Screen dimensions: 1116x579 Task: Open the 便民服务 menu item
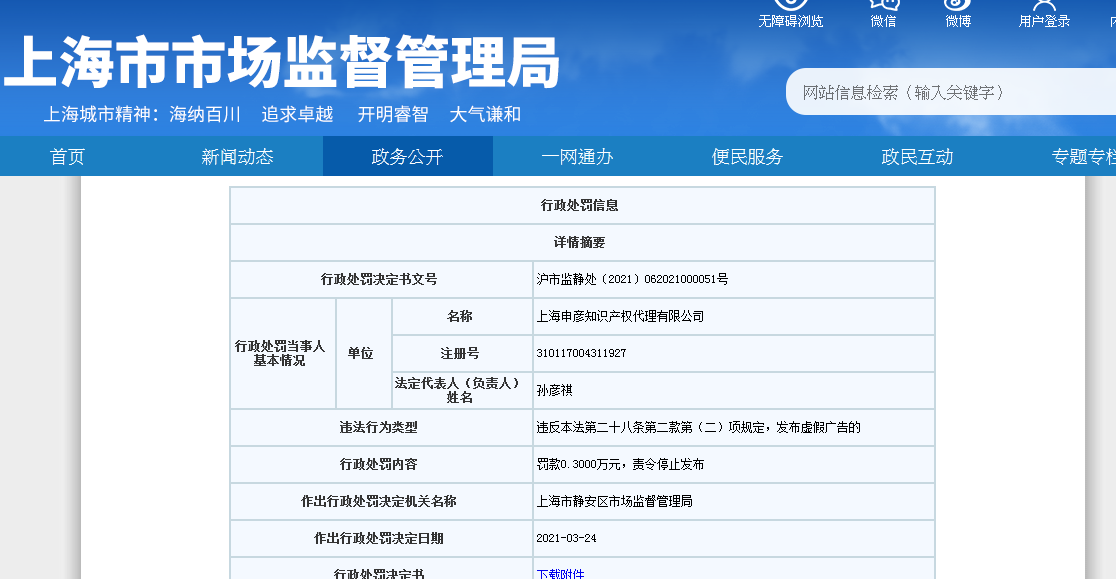[x=747, y=157]
